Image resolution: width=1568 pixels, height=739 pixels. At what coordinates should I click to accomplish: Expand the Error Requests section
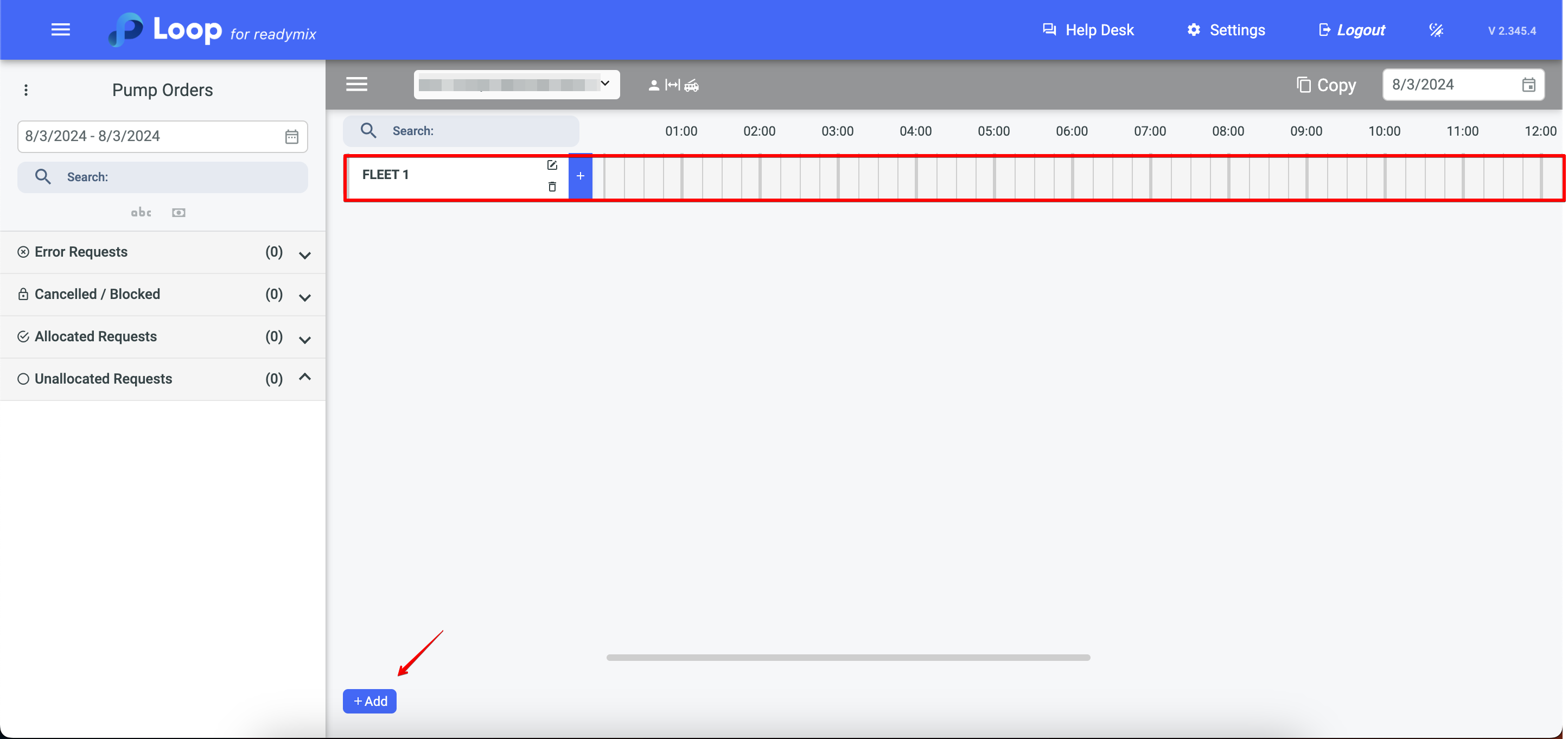[305, 255]
